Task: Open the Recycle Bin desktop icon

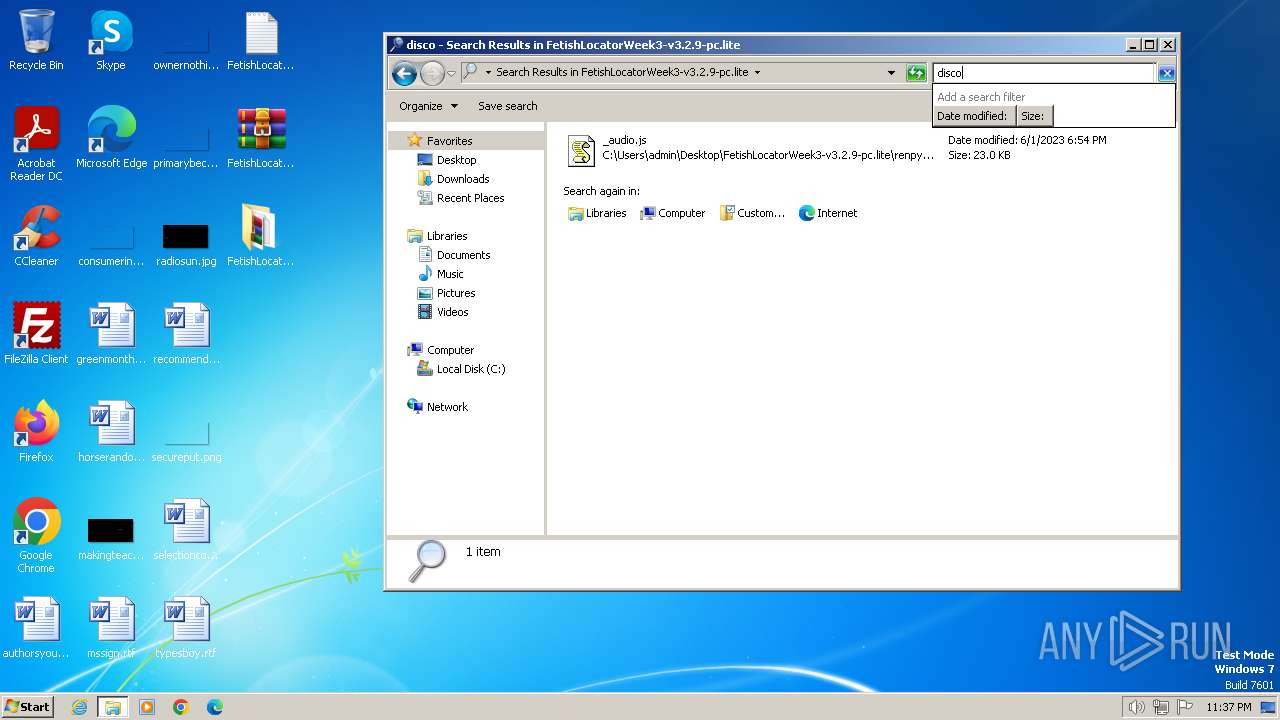Action: 36,41
